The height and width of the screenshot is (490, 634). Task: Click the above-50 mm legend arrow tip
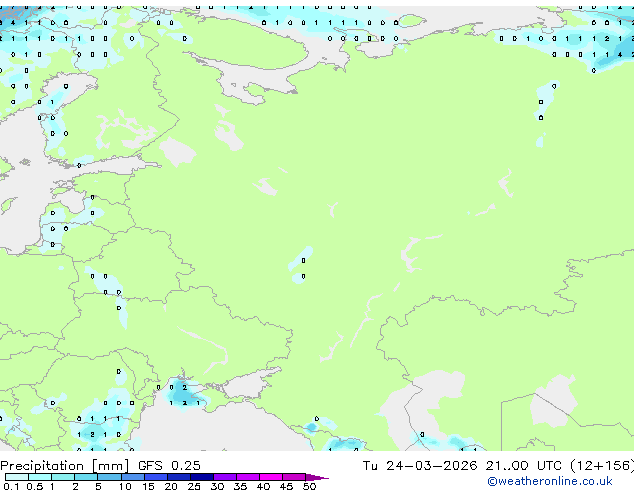tap(317, 478)
